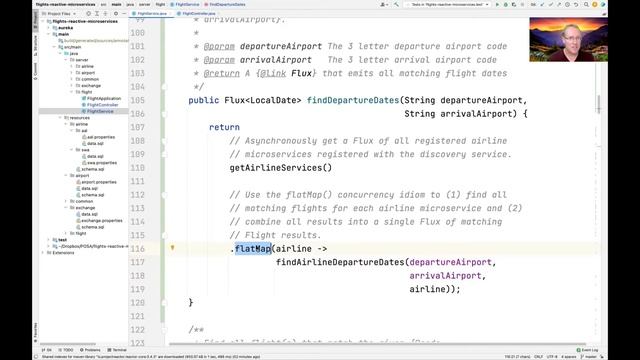Open the Favorites tool window stripe
This screenshot has height=360, width=640.
click(36, 332)
